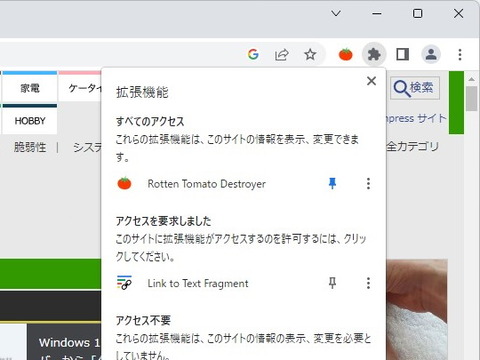Image resolution: width=480 pixels, height=360 pixels.
Task: Click the アクセスを要求しました heading
Action: [x=163, y=221]
